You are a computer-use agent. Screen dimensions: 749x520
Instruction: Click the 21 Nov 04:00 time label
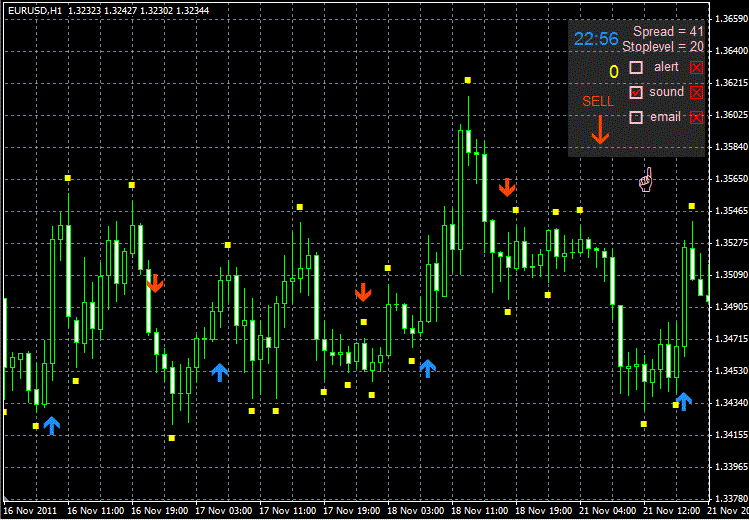pyautogui.click(x=609, y=510)
